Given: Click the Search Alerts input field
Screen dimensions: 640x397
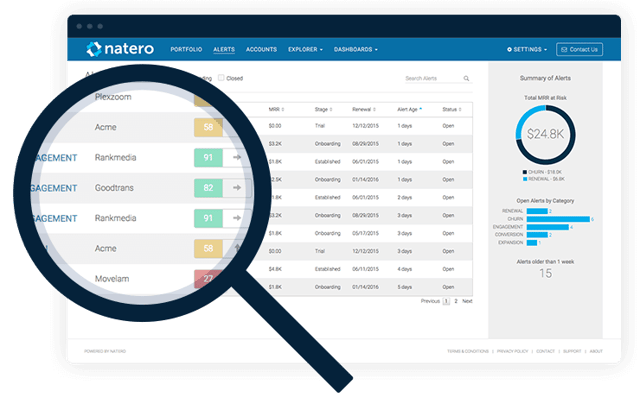Looking at the screenshot, I should [x=433, y=78].
